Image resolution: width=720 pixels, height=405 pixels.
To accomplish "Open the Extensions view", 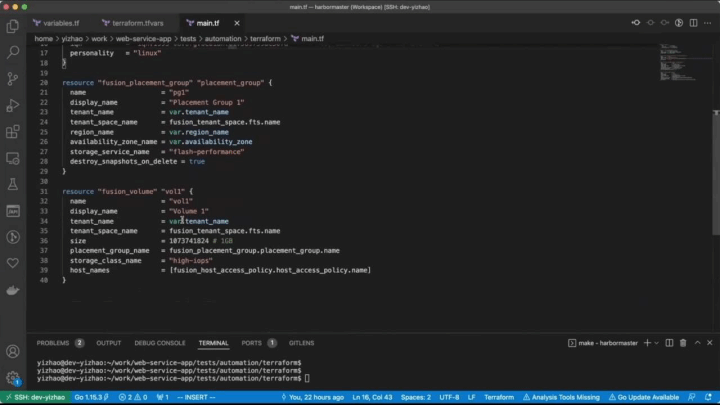I will coord(13,132).
